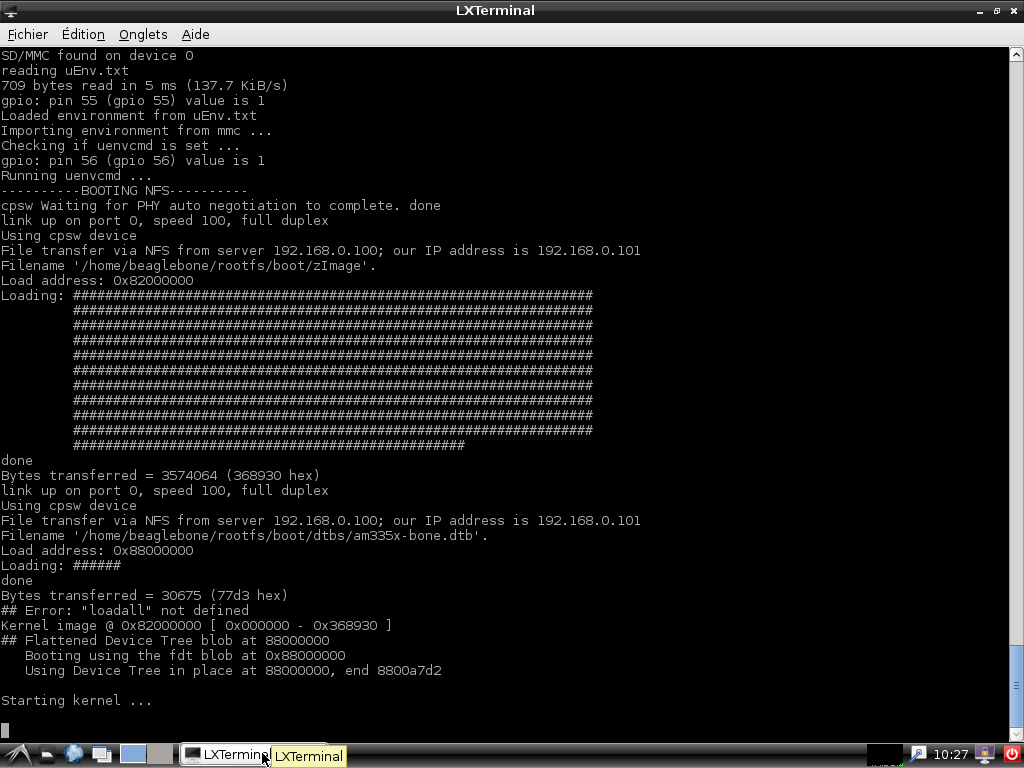Open the LXDE start menu icon
Screen dimensions: 1024x768
tap(16, 755)
